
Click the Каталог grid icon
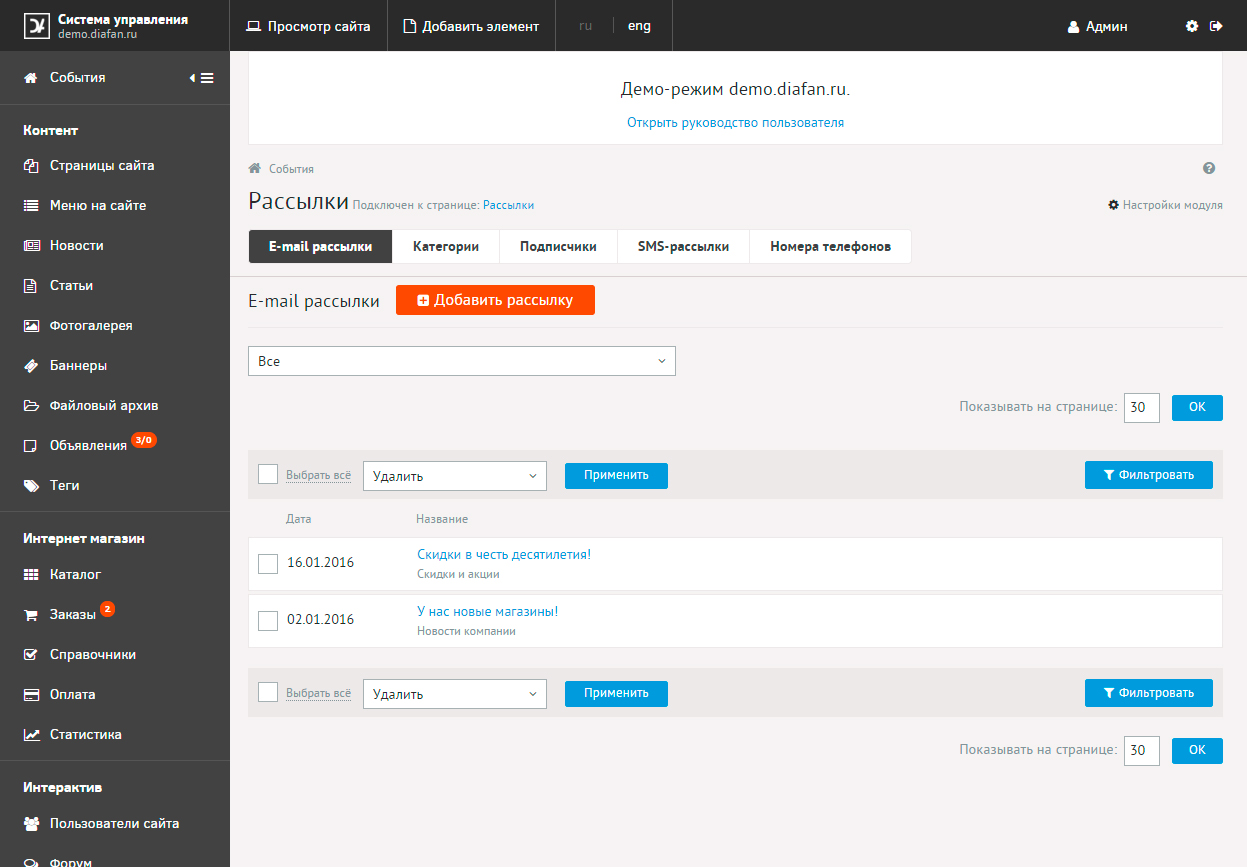(30, 575)
